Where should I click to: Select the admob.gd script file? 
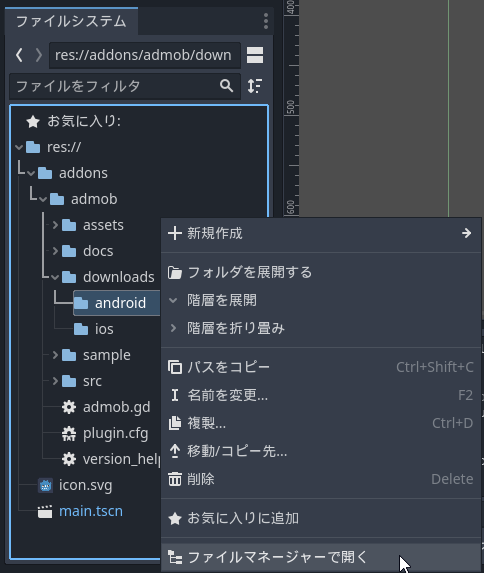(106, 407)
